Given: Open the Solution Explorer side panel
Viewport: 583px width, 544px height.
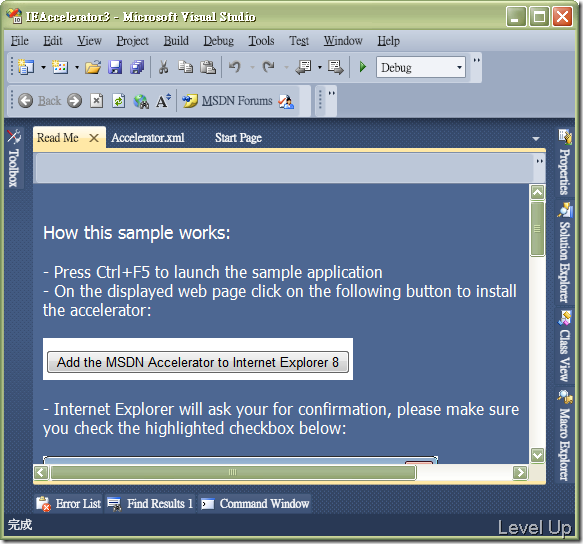Looking at the screenshot, I should (564, 253).
